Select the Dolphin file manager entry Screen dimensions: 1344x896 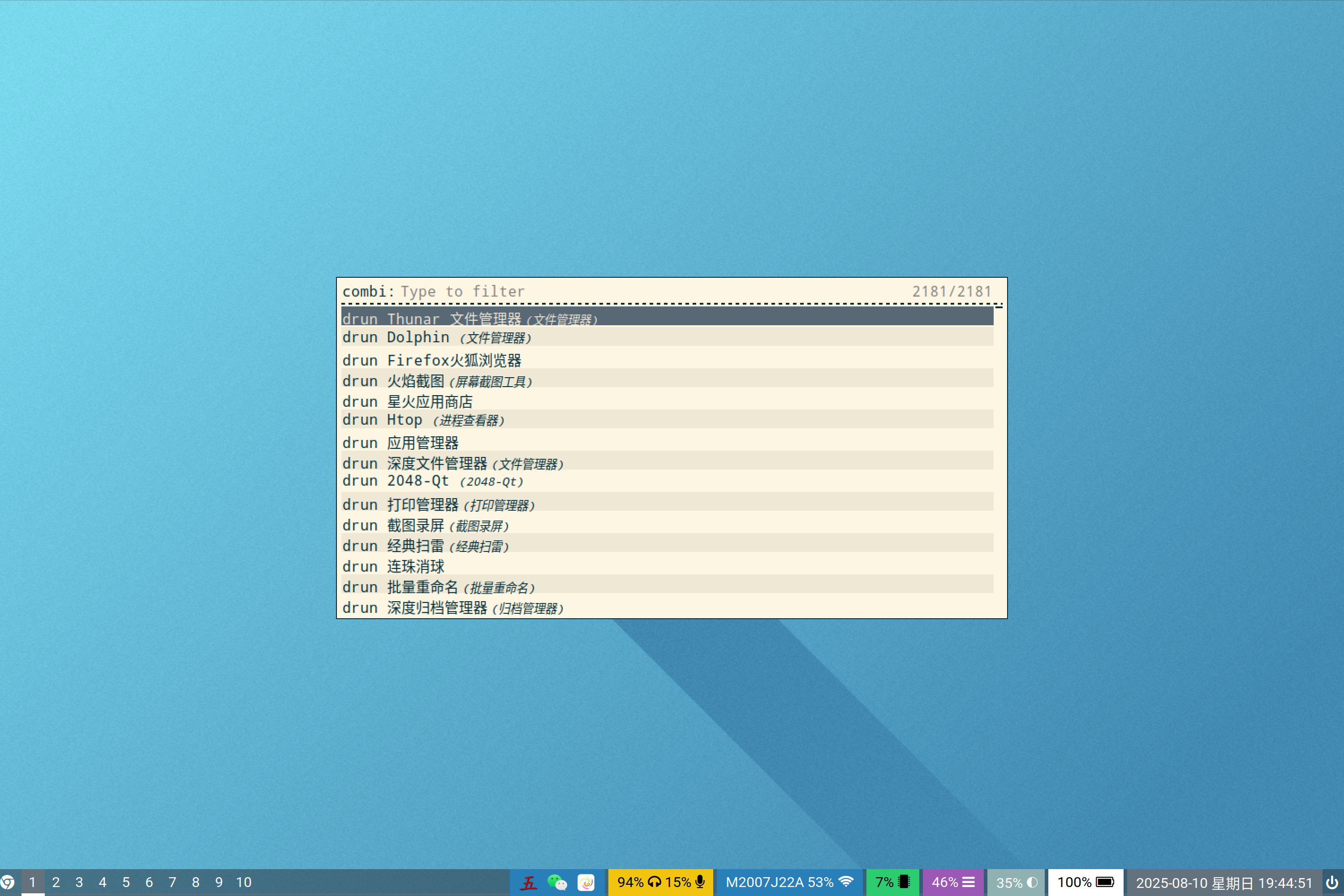(668, 337)
